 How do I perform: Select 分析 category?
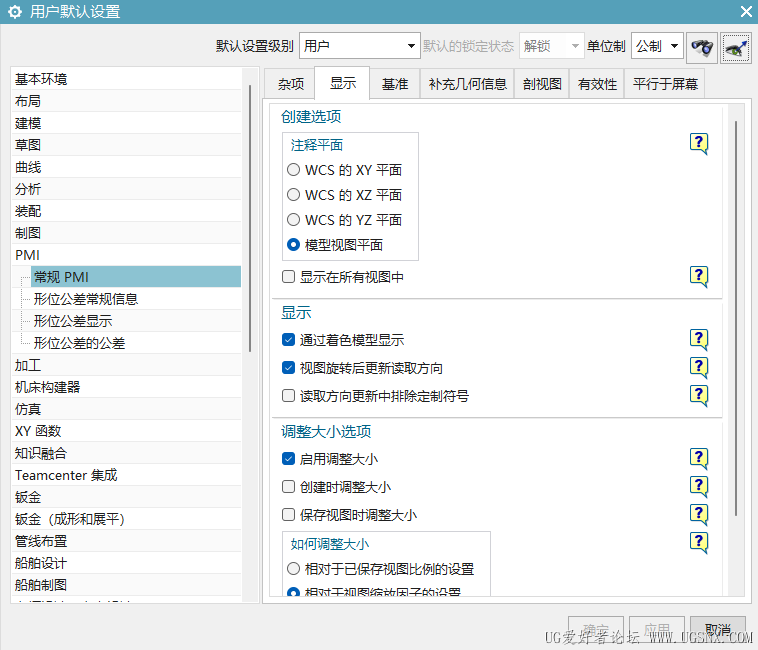point(127,189)
